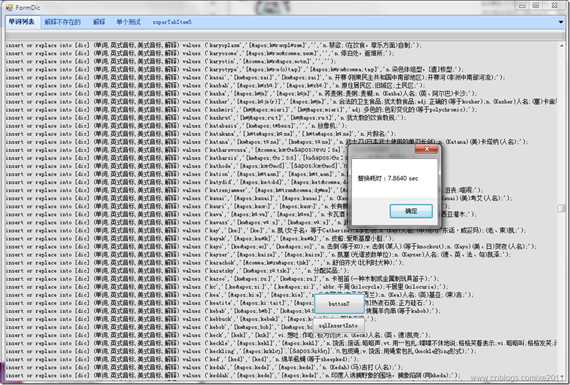Click the FormDic window icon
The width and height of the screenshot is (570, 385).
click(x=9, y=7)
